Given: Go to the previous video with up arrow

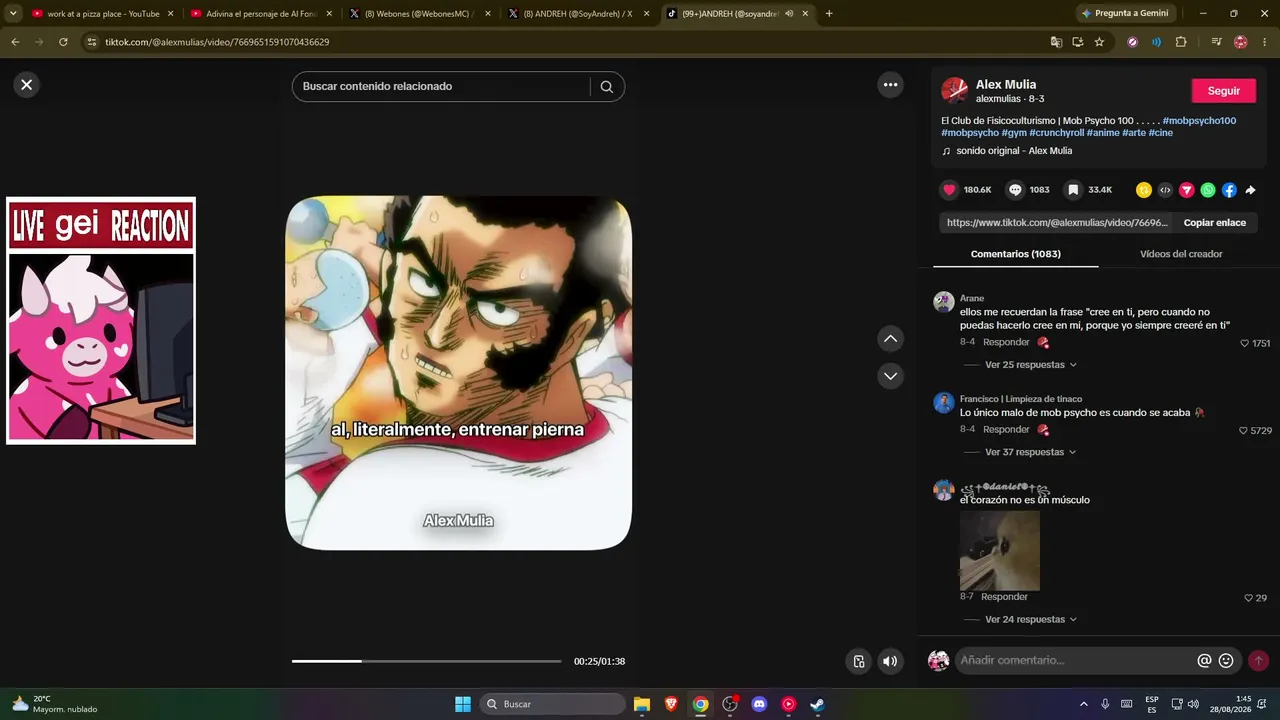Looking at the screenshot, I should [x=890, y=339].
